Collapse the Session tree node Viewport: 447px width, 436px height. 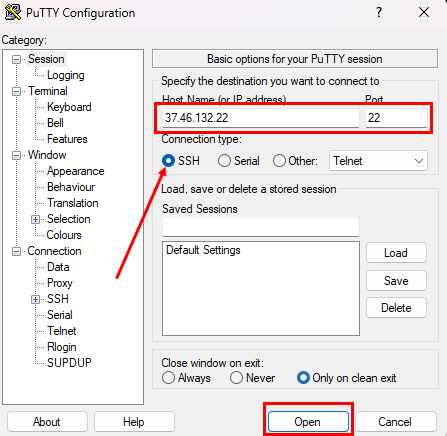pos(16,59)
